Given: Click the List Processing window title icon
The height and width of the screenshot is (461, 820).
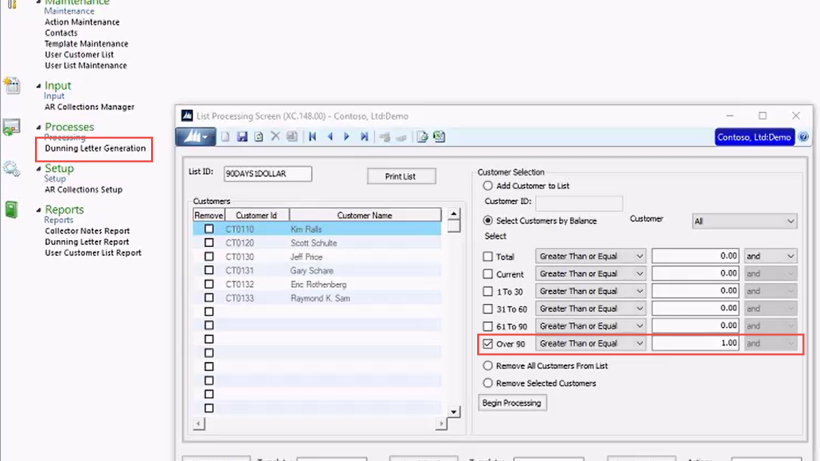Looking at the screenshot, I should [x=187, y=116].
